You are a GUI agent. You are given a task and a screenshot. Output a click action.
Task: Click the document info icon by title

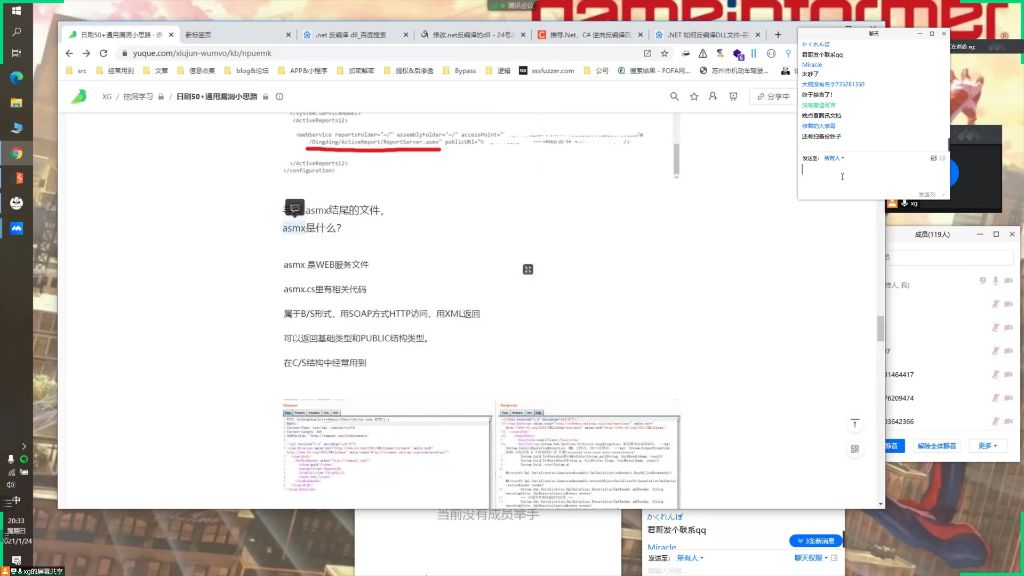(280, 97)
